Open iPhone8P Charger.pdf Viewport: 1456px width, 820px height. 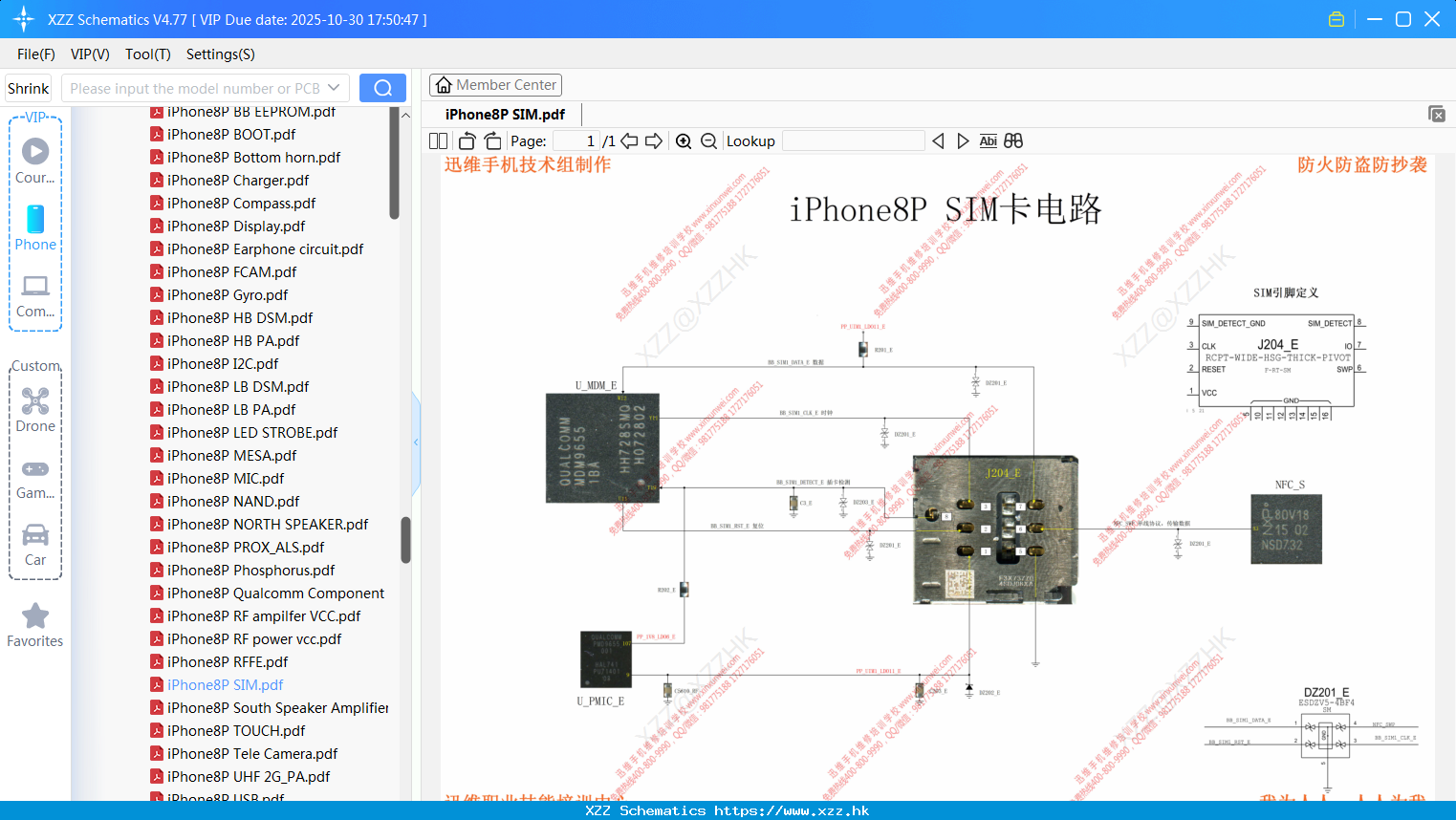click(x=238, y=181)
